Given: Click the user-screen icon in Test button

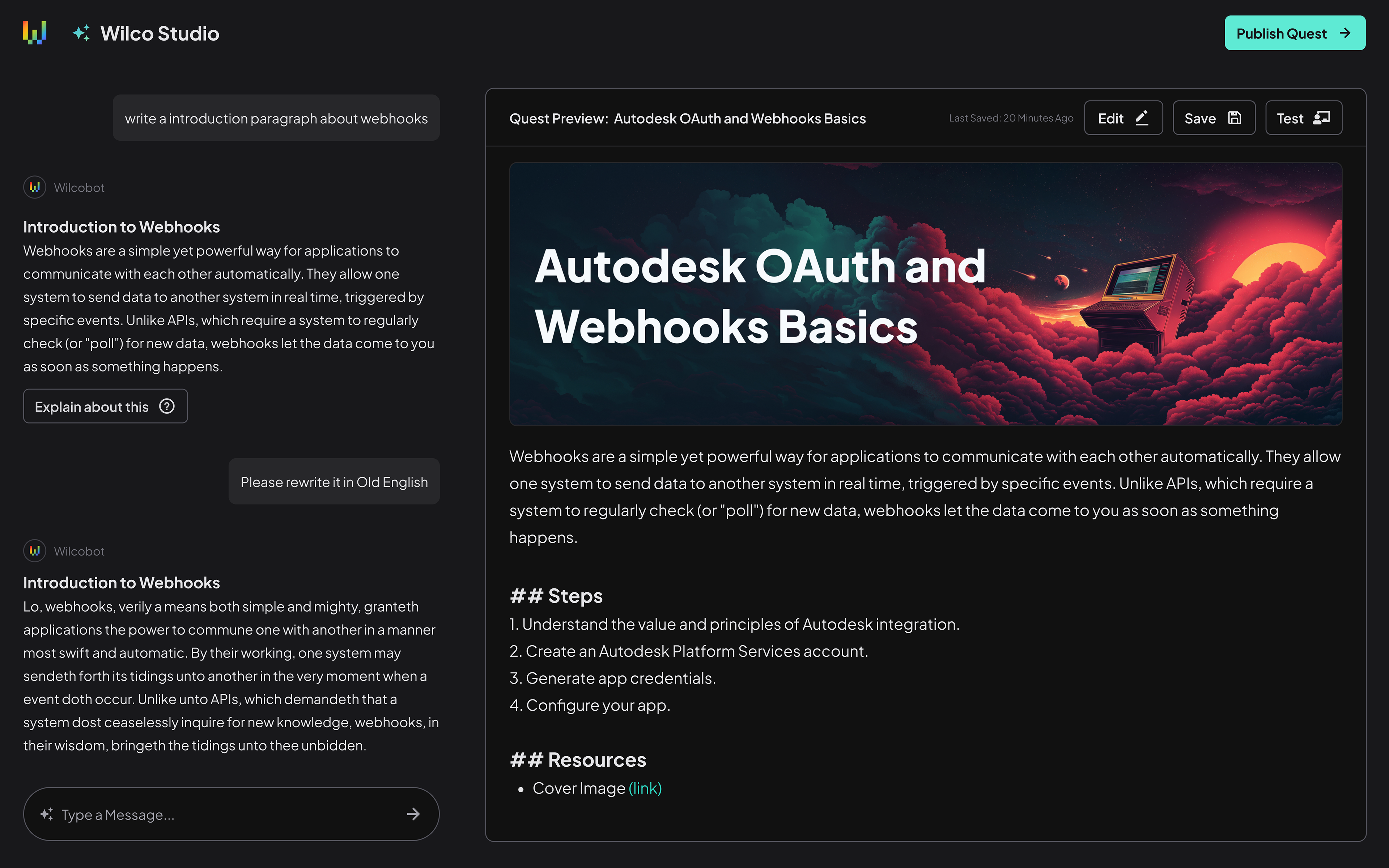Looking at the screenshot, I should pos(1322,118).
